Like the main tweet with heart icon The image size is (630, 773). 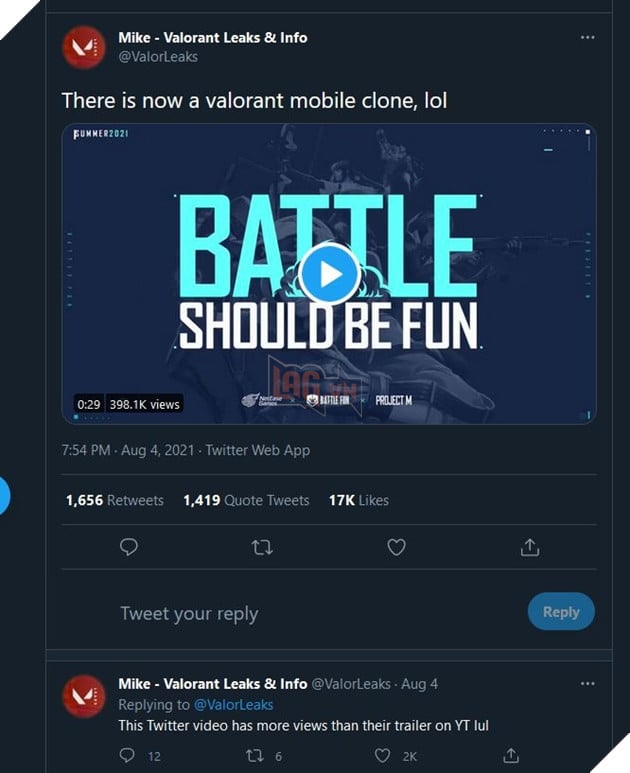(x=396, y=547)
